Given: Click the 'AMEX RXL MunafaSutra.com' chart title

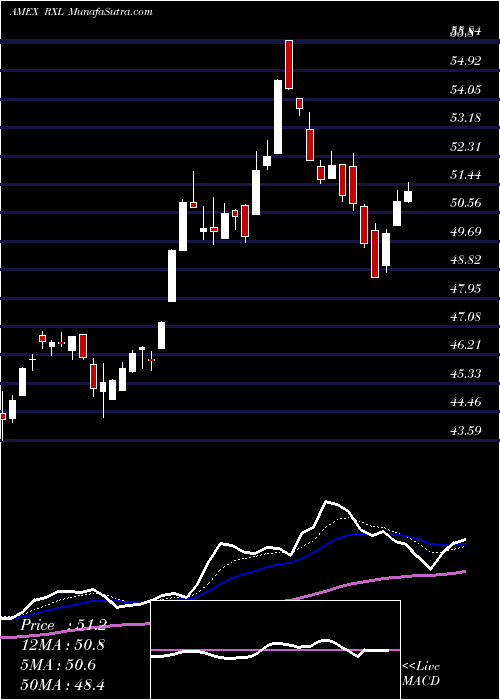Looking at the screenshot, I should (81, 12).
